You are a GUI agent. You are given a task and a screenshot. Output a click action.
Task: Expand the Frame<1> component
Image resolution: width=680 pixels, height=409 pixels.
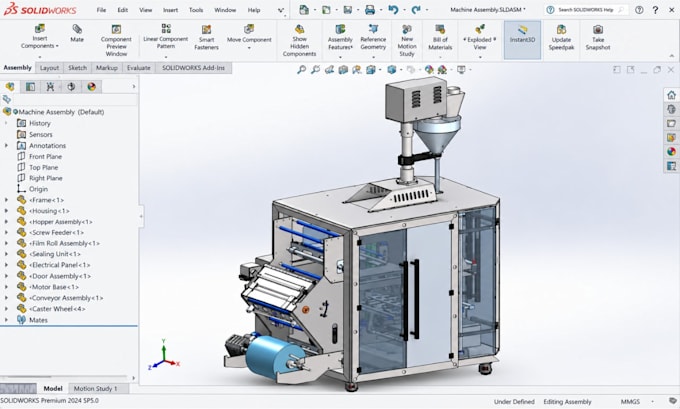[6, 200]
